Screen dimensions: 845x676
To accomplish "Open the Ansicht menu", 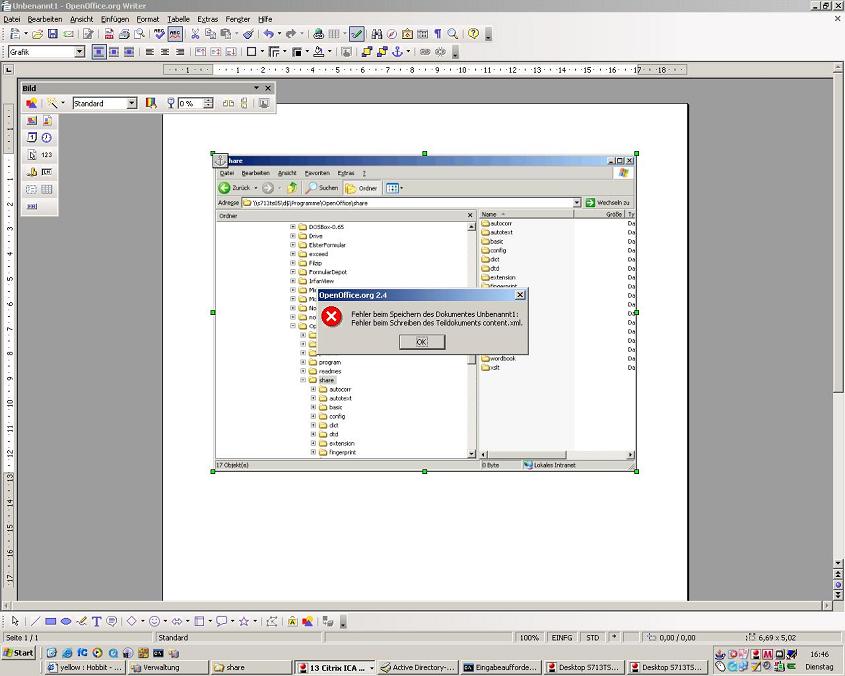I will tap(81, 19).
